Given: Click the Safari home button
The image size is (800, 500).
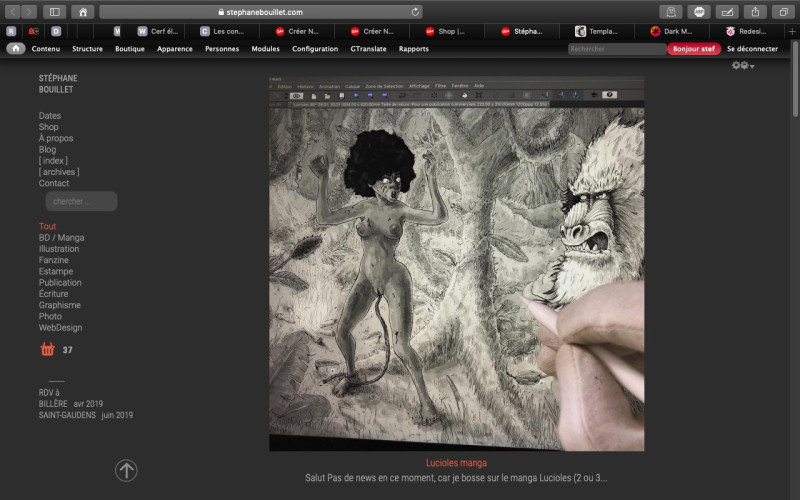Looking at the screenshot, I should tap(83, 12).
